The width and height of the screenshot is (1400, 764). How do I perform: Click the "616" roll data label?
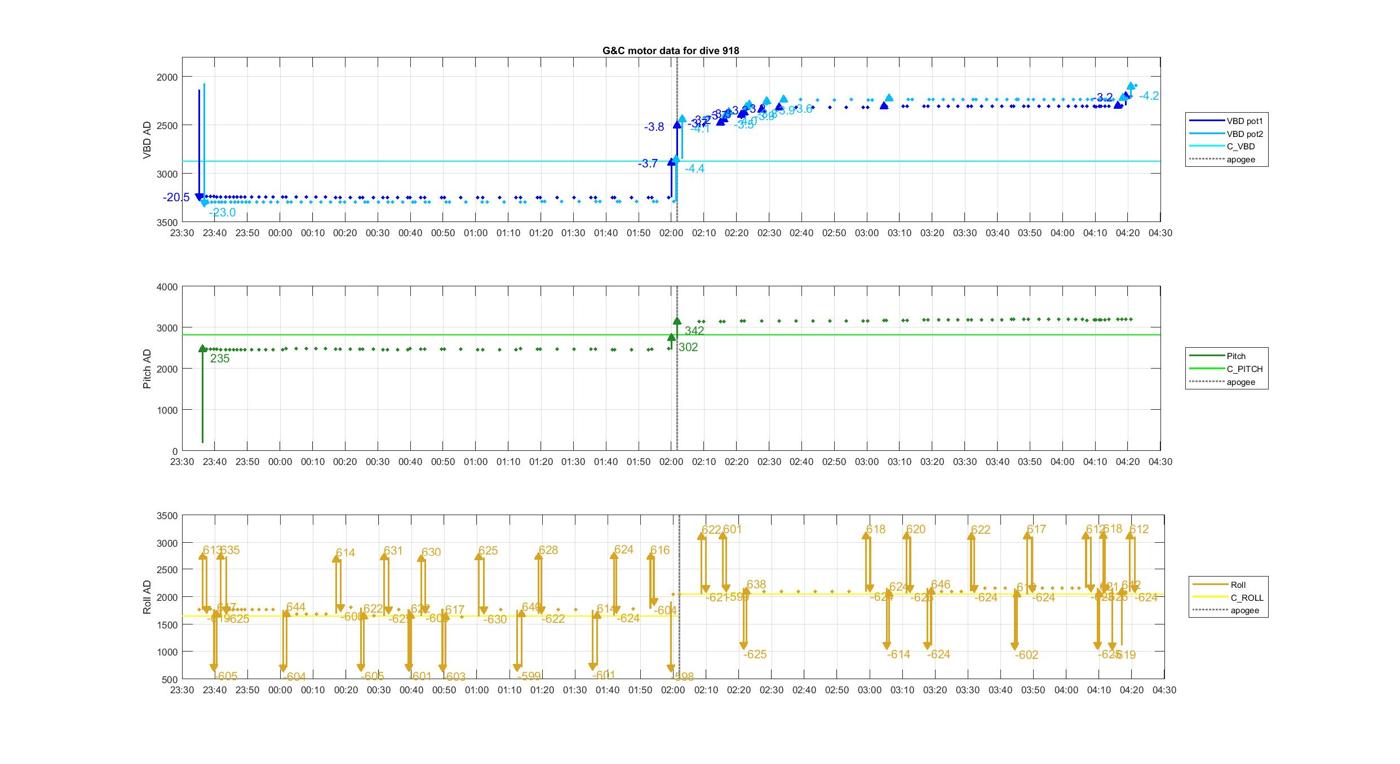point(660,551)
